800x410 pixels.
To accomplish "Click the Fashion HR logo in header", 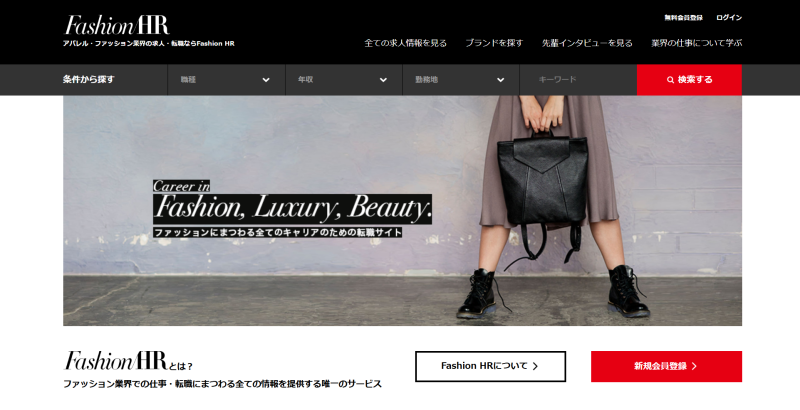I will pyautogui.click(x=117, y=25).
